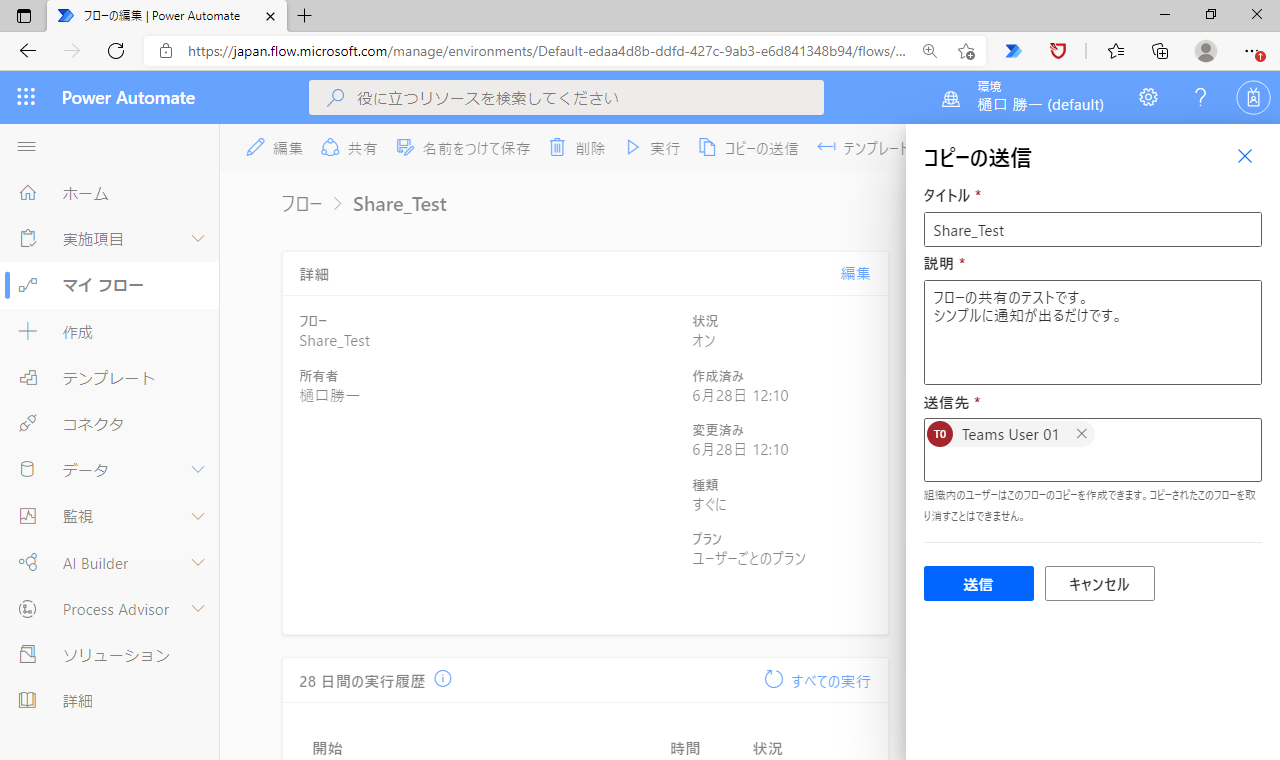Click the zoom magnifier icon in the address bar

tap(930, 51)
